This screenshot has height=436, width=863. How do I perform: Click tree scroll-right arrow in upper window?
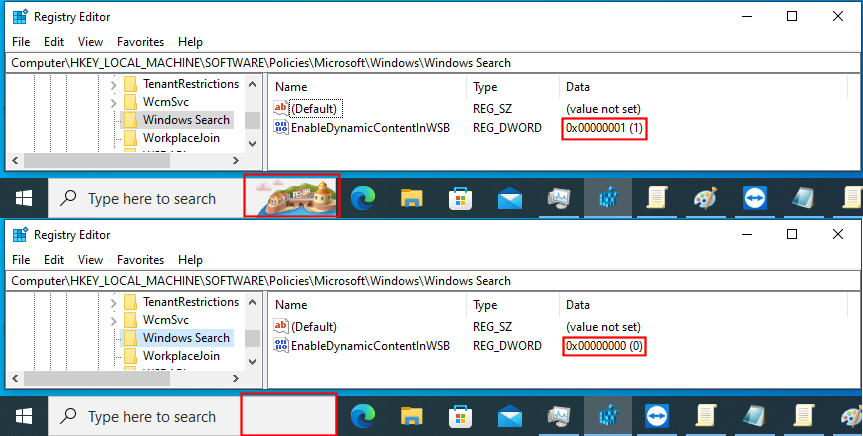[x=236, y=161]
